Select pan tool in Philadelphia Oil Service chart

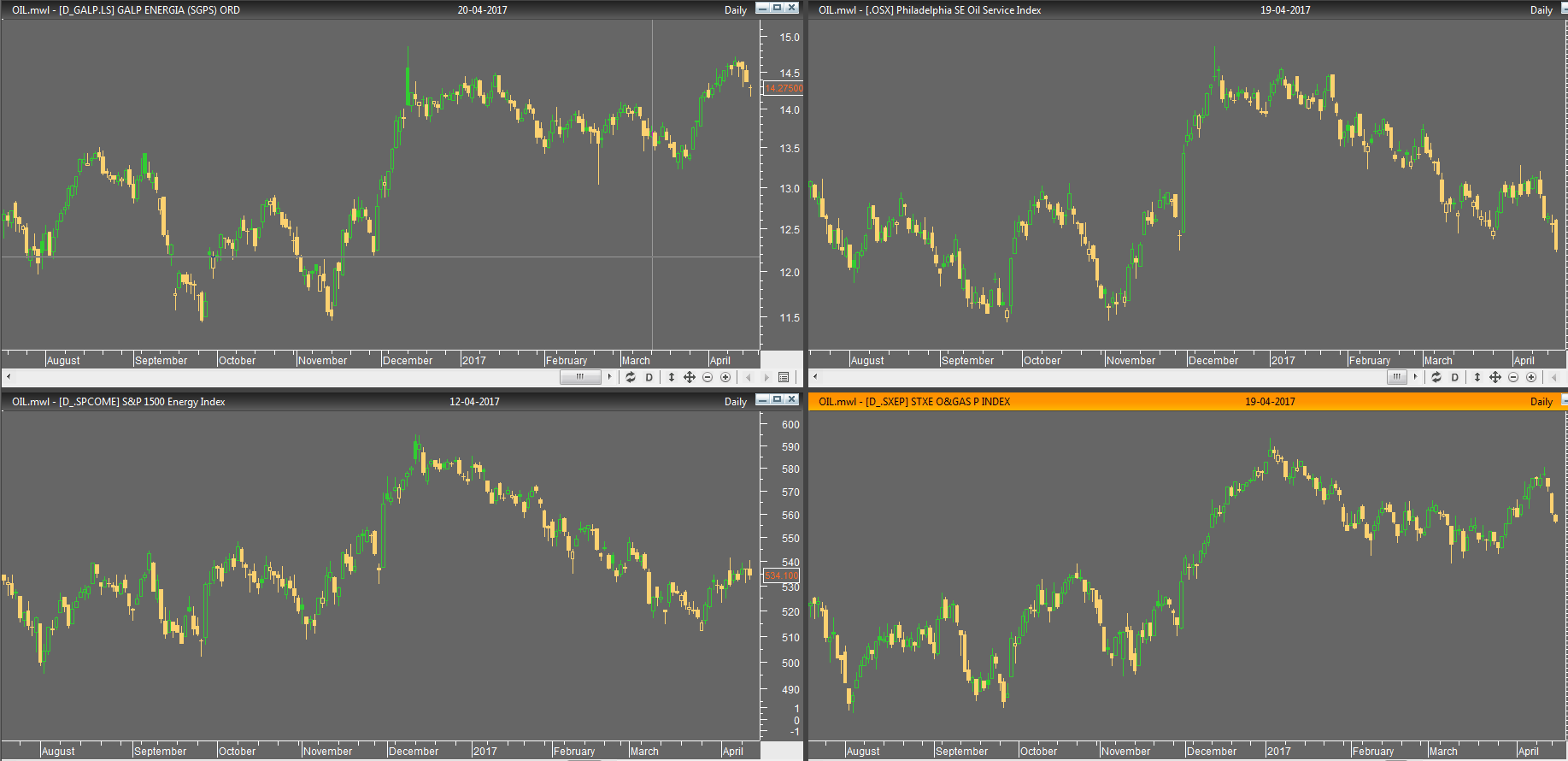coord(1495,377)
